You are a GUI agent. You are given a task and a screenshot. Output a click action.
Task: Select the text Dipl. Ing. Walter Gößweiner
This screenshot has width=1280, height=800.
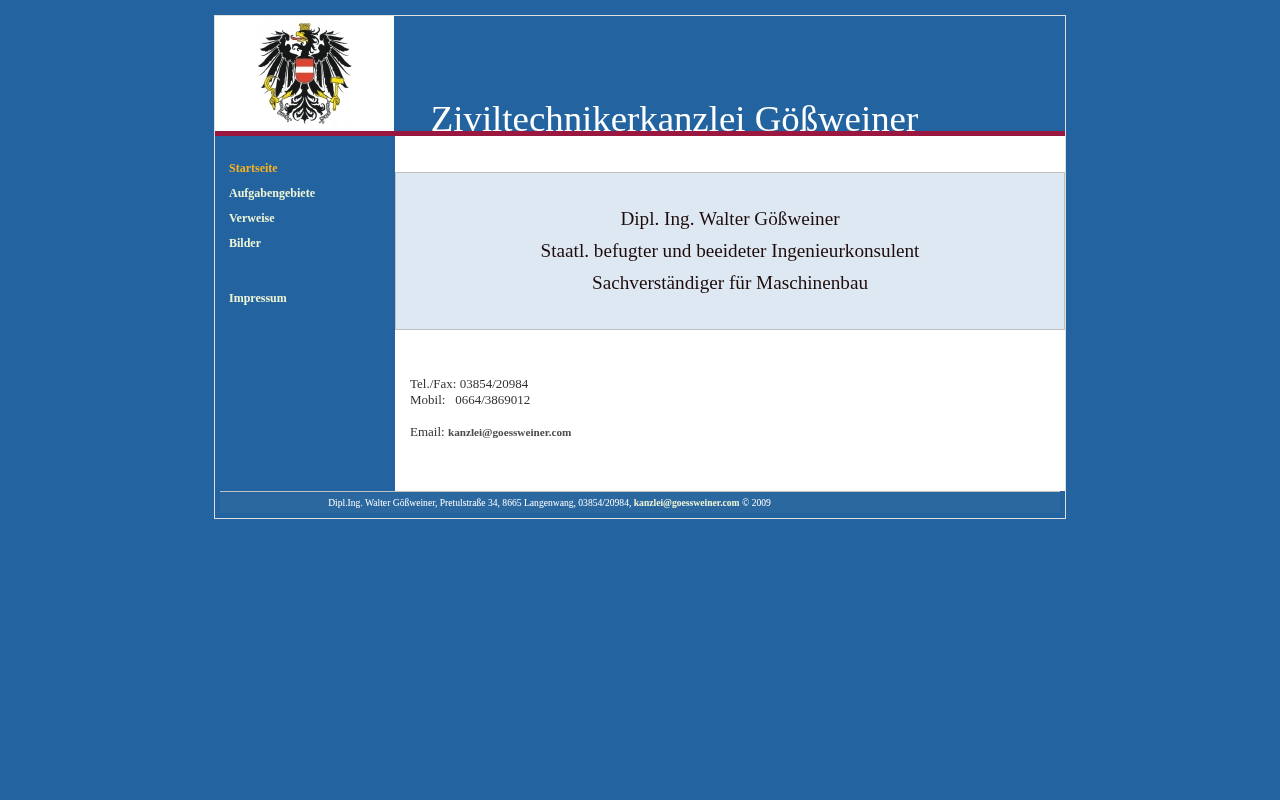(730, 219)
